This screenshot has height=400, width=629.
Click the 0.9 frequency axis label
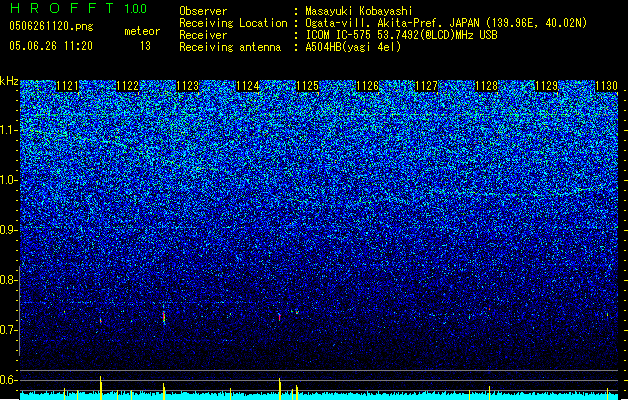pyautogui.click(x=8, y=230)
